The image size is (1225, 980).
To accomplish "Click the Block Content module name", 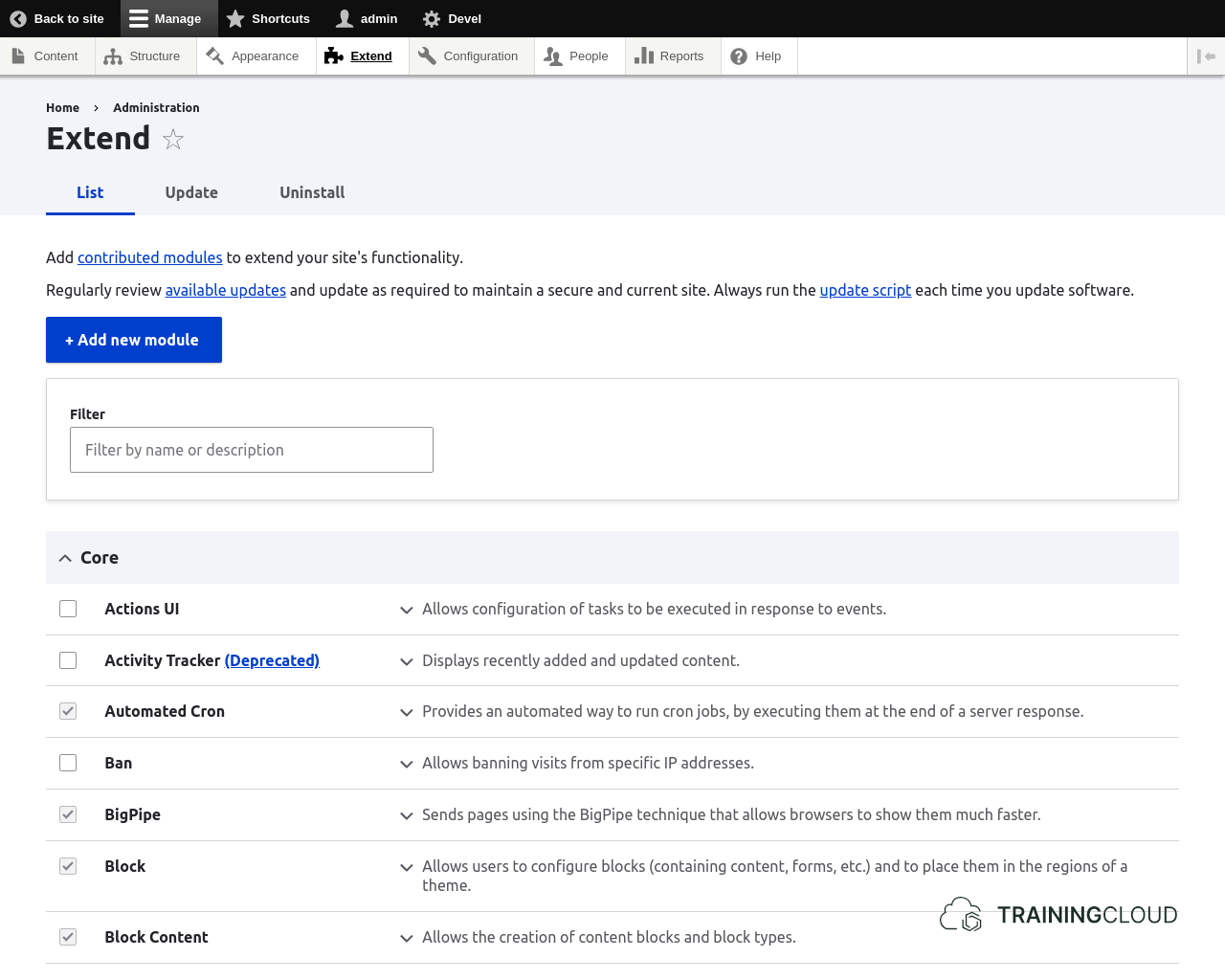I will [156, 937].
